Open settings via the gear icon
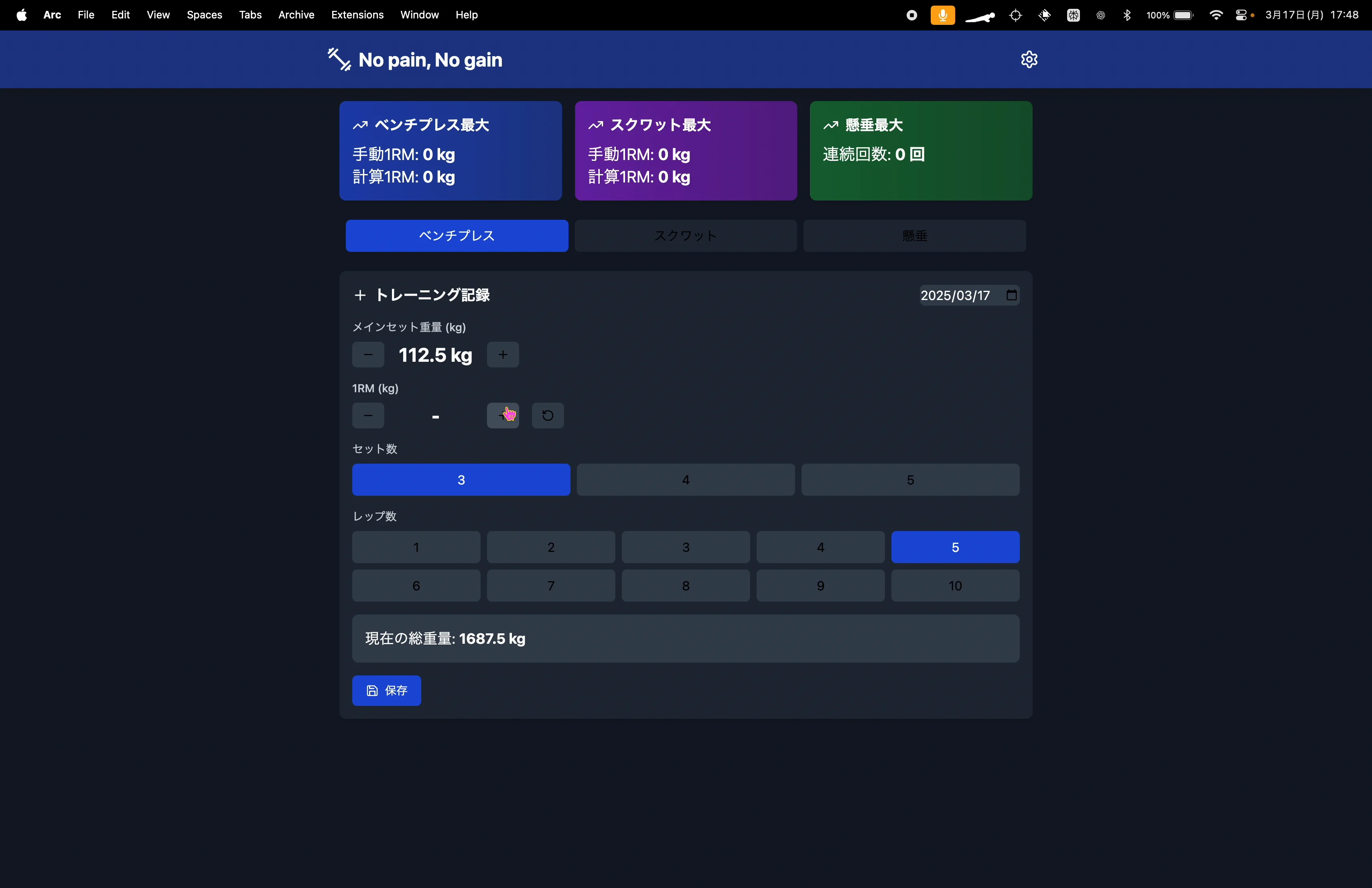 pyautogui.click(x=1029, y=59)
